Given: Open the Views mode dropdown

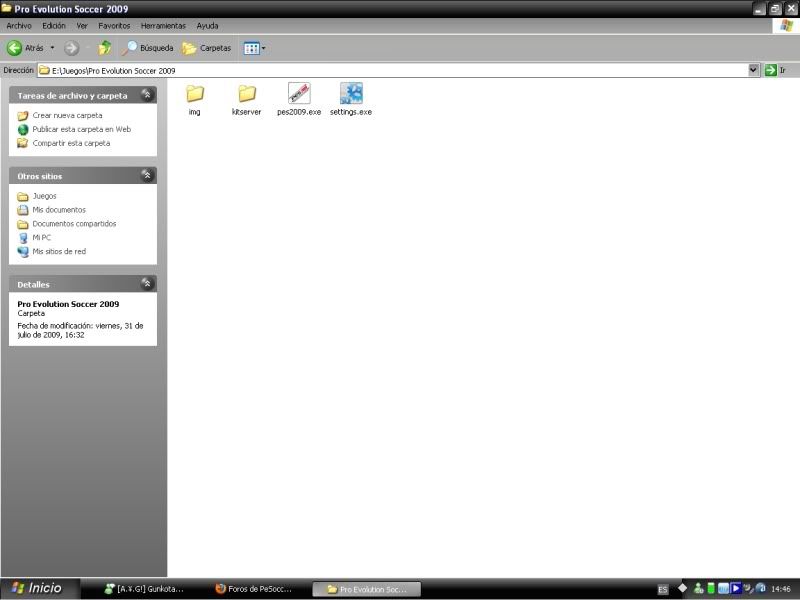Looking at the screenshot, I should (255, 48).
